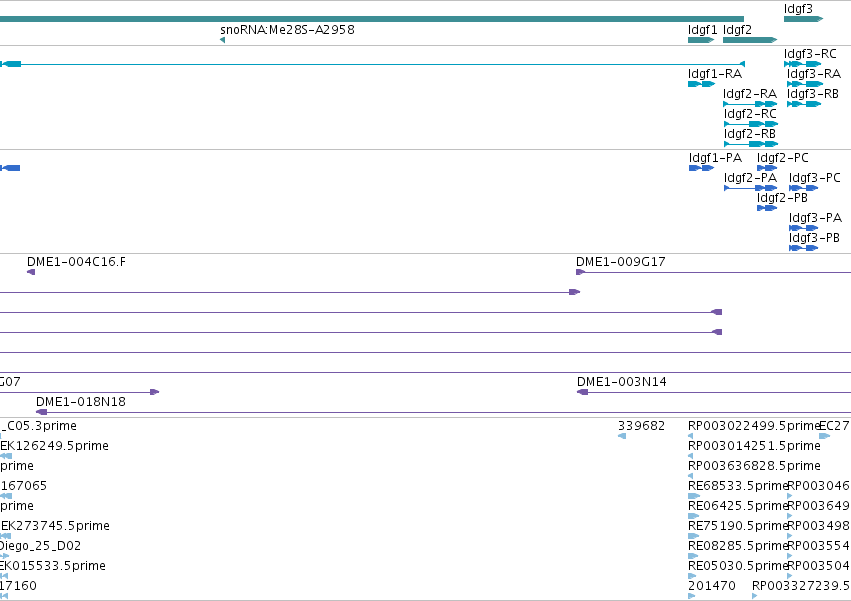
Task: Click the Idgf2-PA protein feature
Action: (751, 188)
